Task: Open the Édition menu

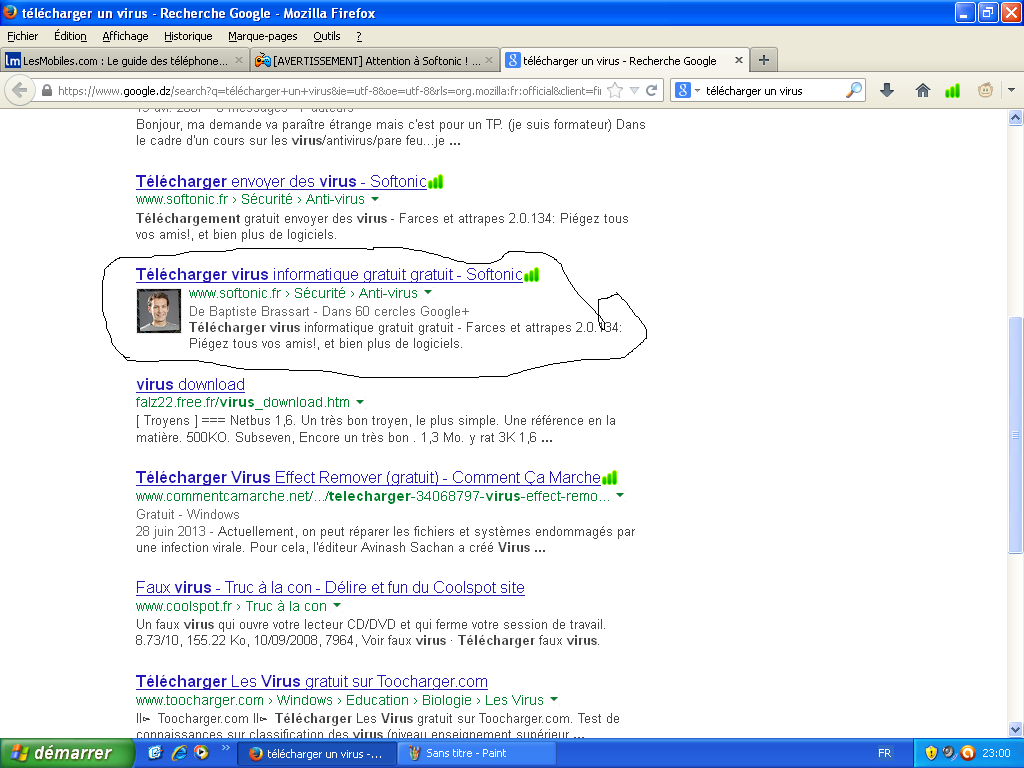Action: [71, 36]
